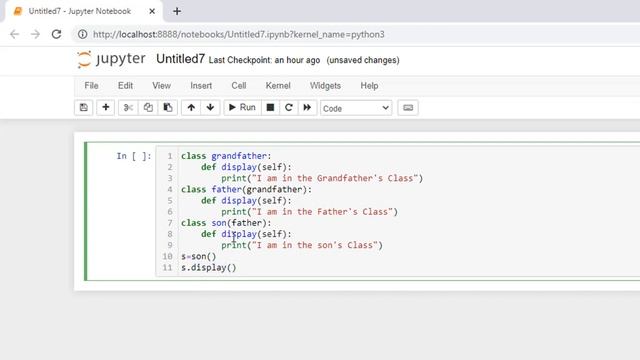Go forward in browser history

point(36,34)
